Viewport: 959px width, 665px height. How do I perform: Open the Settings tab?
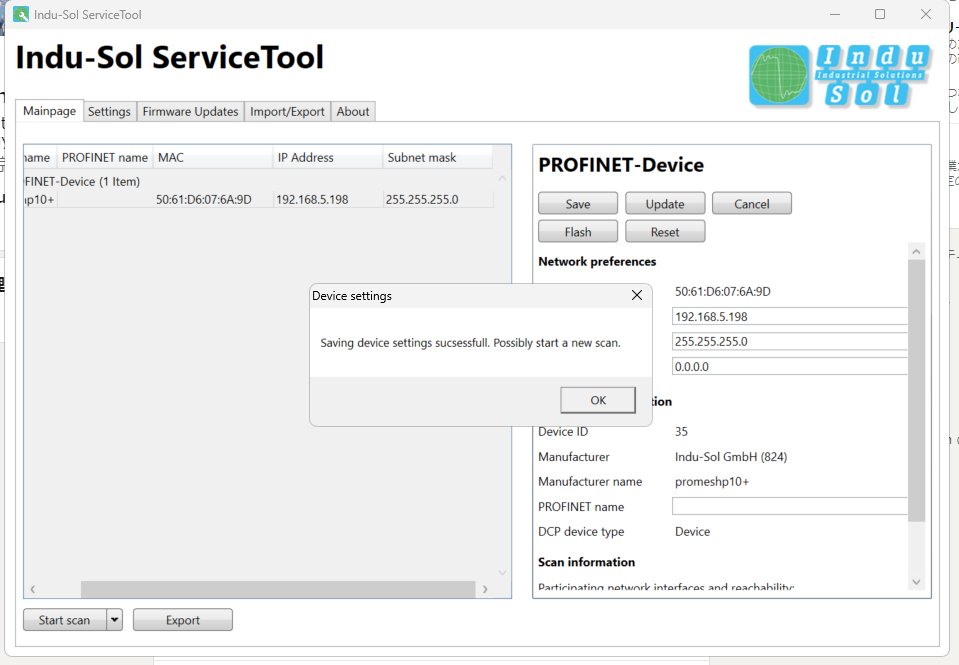109,111
